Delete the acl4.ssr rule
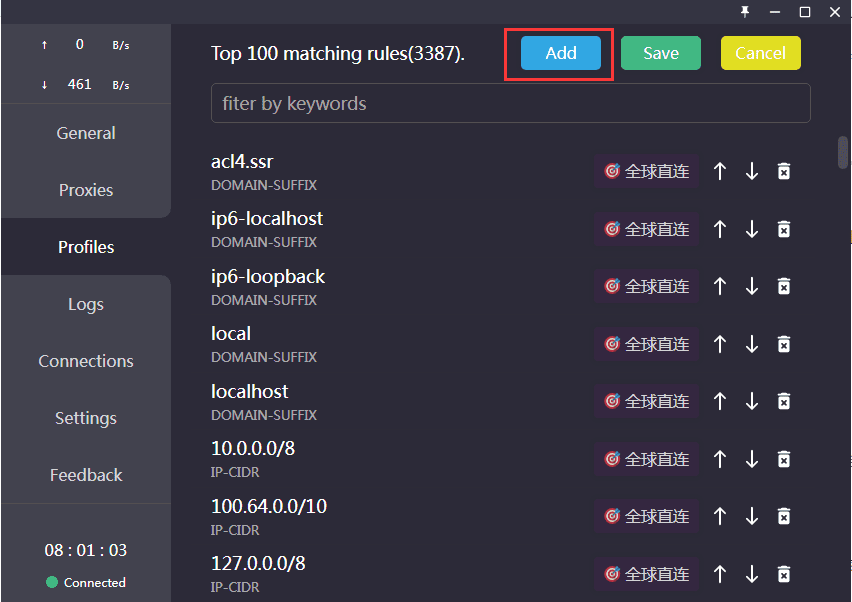852x602 pixels. click(x=784, y=172)
